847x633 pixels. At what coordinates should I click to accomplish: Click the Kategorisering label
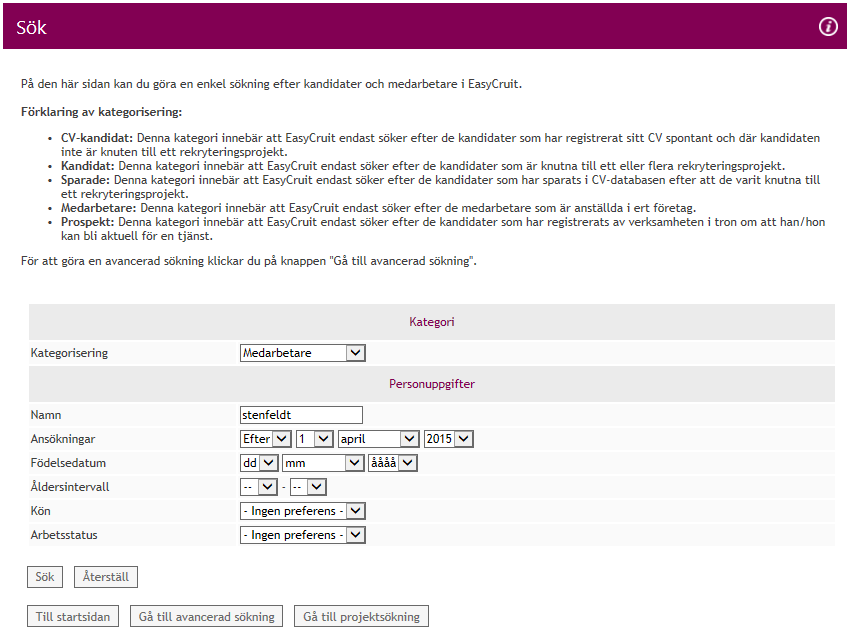[x=69, y=353]
